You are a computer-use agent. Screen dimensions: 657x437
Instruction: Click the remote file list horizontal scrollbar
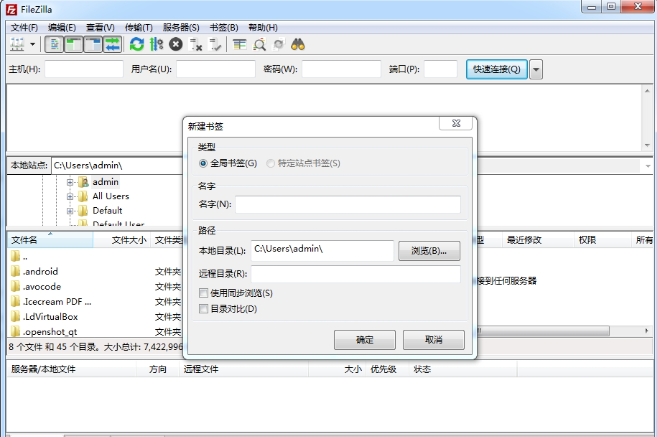543,331
